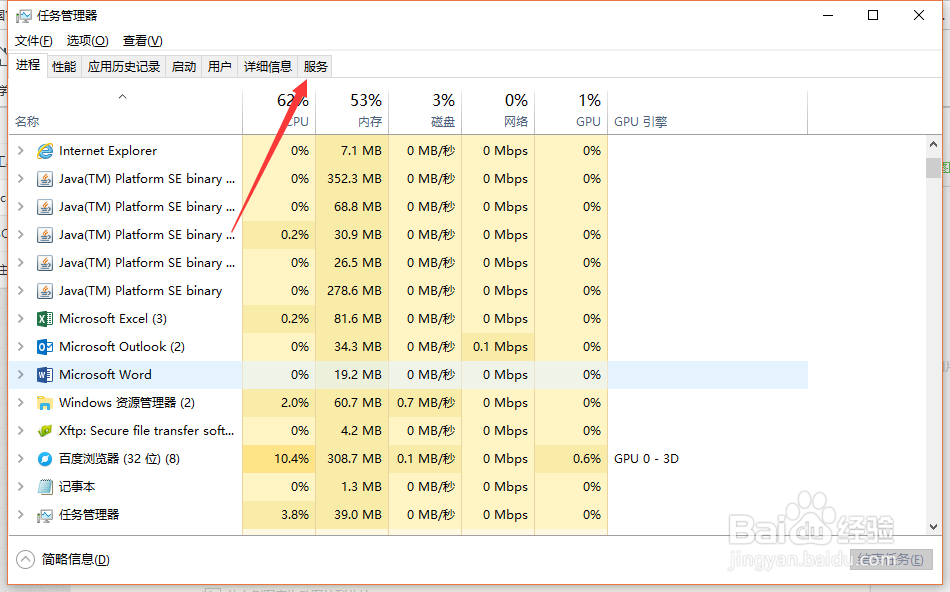Open the 选项(O) menu
The height and width of the screenshot is (592, 950).
pos(87,41)
